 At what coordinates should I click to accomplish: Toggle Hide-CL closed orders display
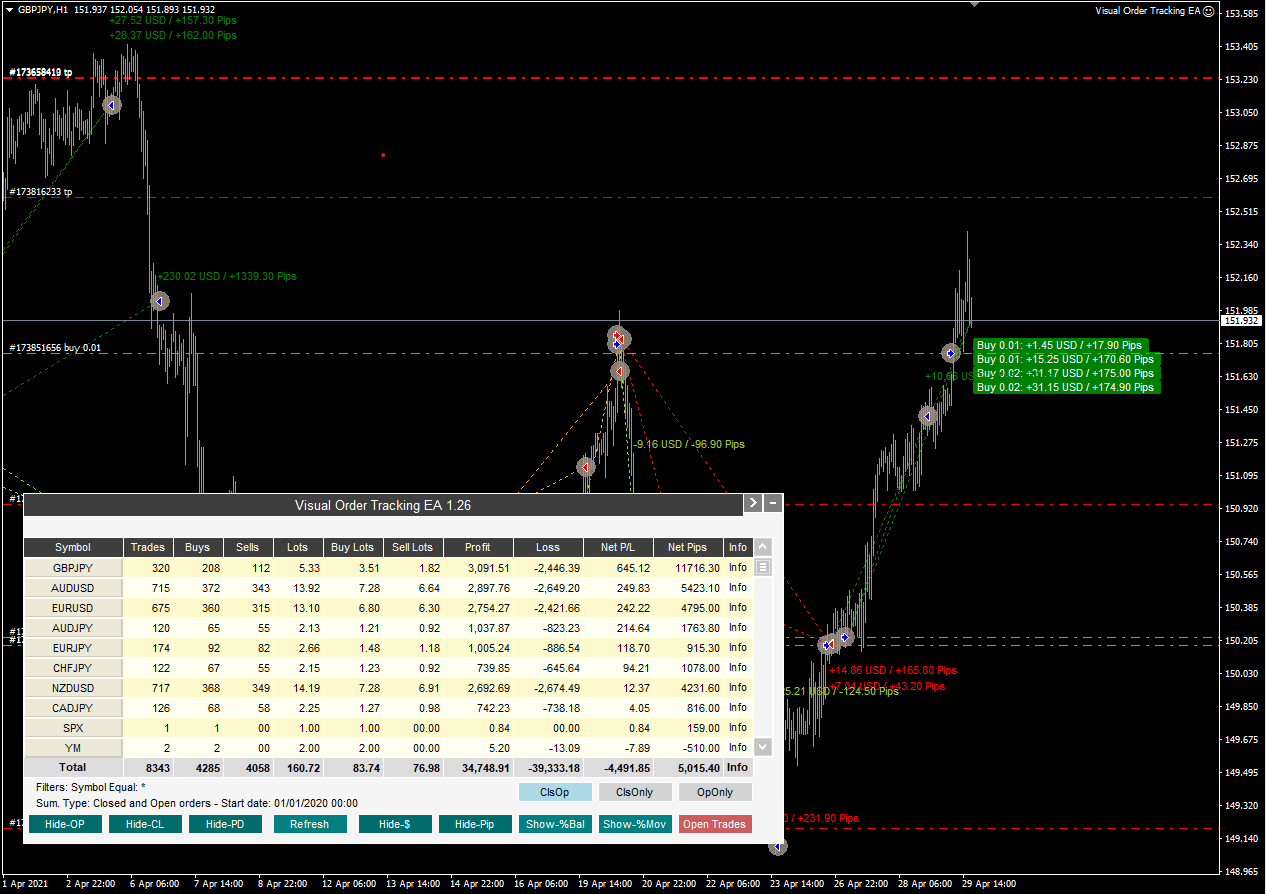pos(144,824)
